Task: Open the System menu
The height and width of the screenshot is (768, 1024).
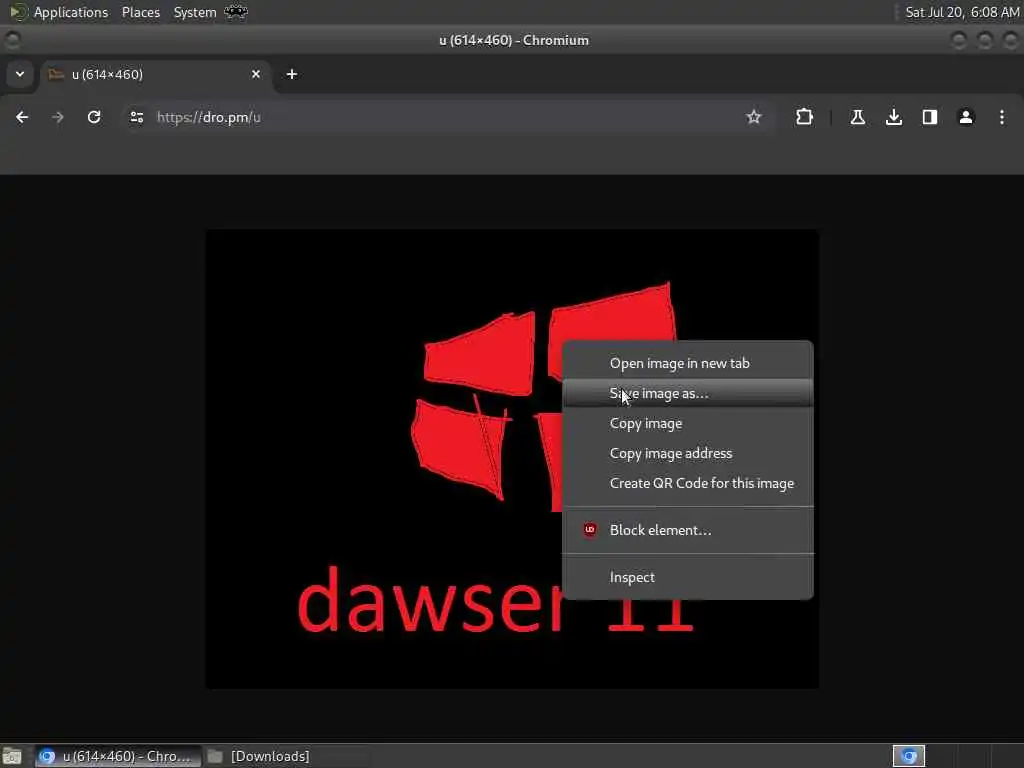Action: pos(195,12)
